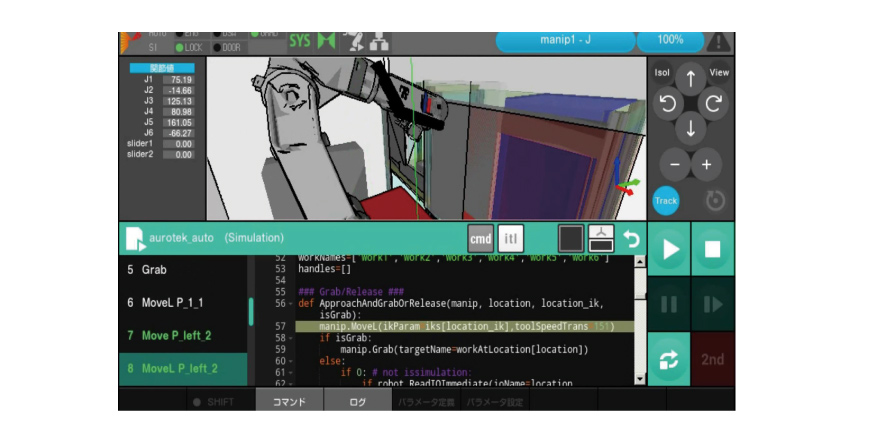
Task: Open the network hierarchy icon
Action: pyautogui.click(x=379, y=42)
